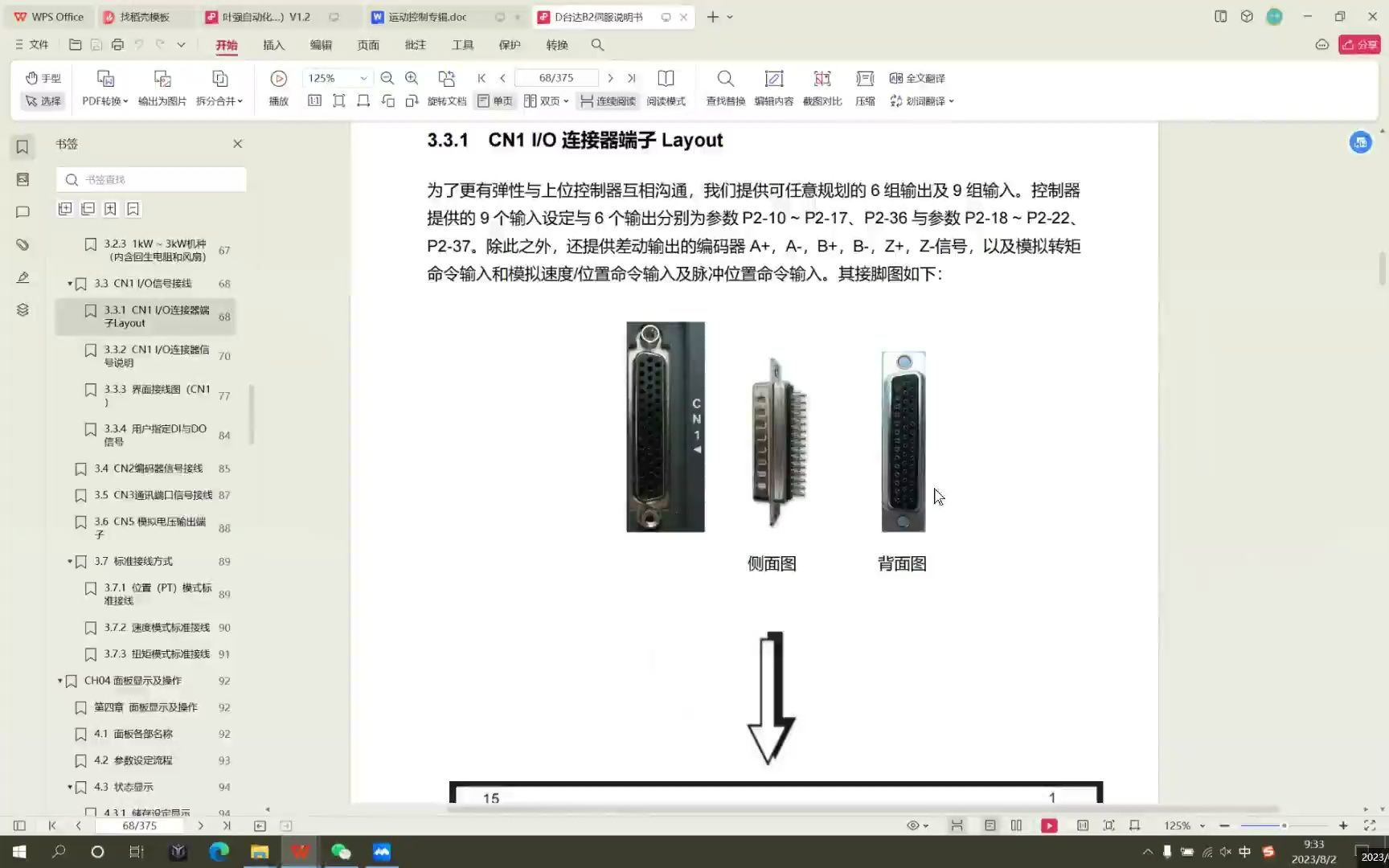Click the bookmark sidebar panel icon
The width and height of the screenshot is (1389, 868).
[x=23, y=146]
